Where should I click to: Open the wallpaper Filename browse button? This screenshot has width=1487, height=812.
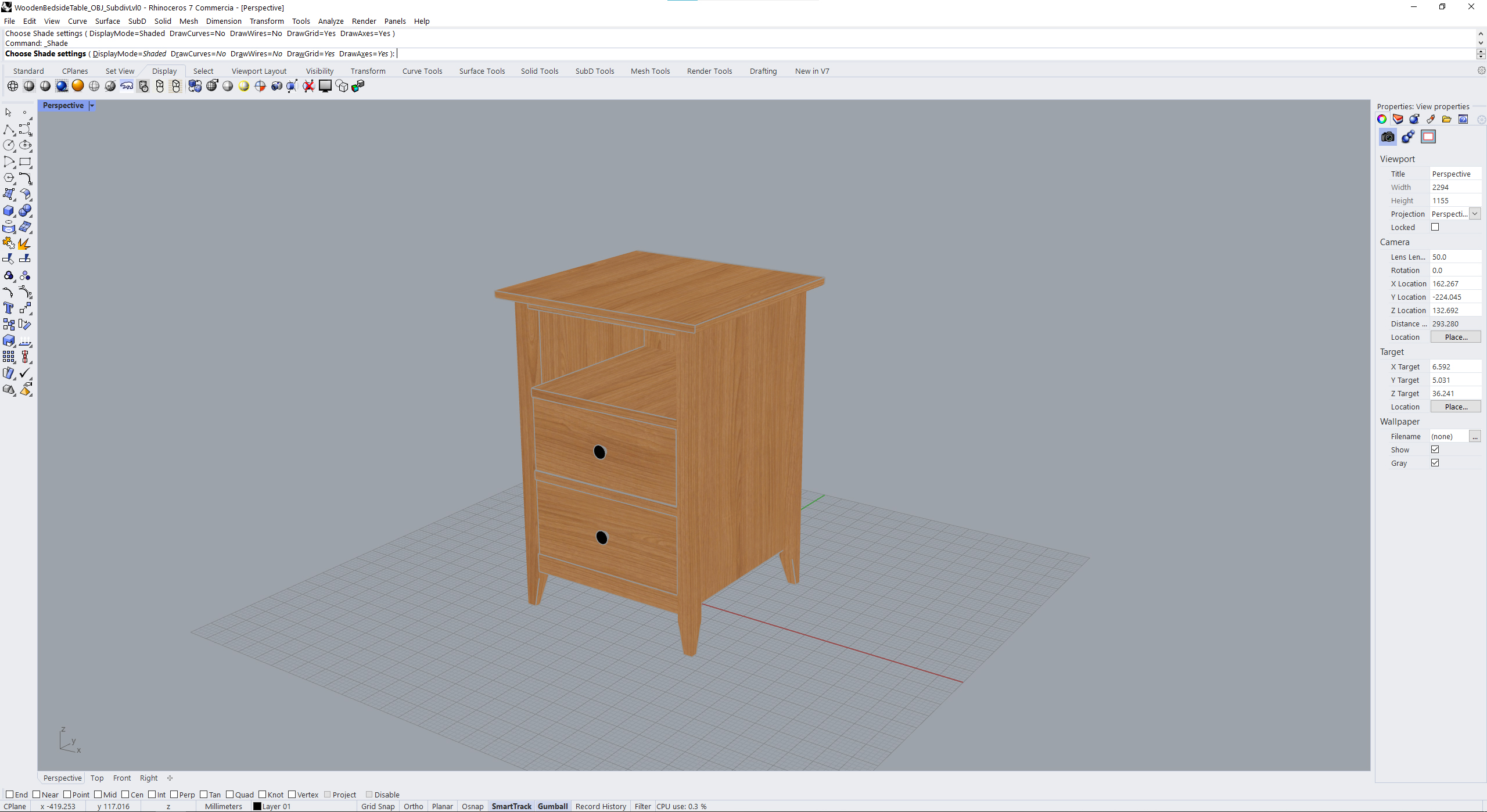(x=1475, y=436)
